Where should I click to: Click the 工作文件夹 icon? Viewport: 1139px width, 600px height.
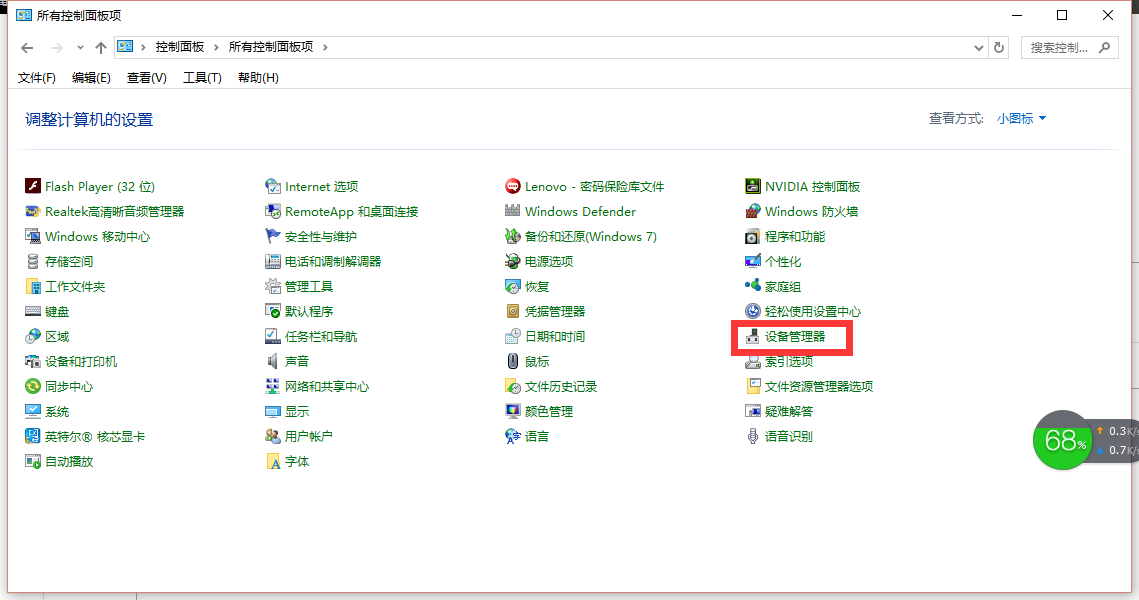click(x=33, y=286)
